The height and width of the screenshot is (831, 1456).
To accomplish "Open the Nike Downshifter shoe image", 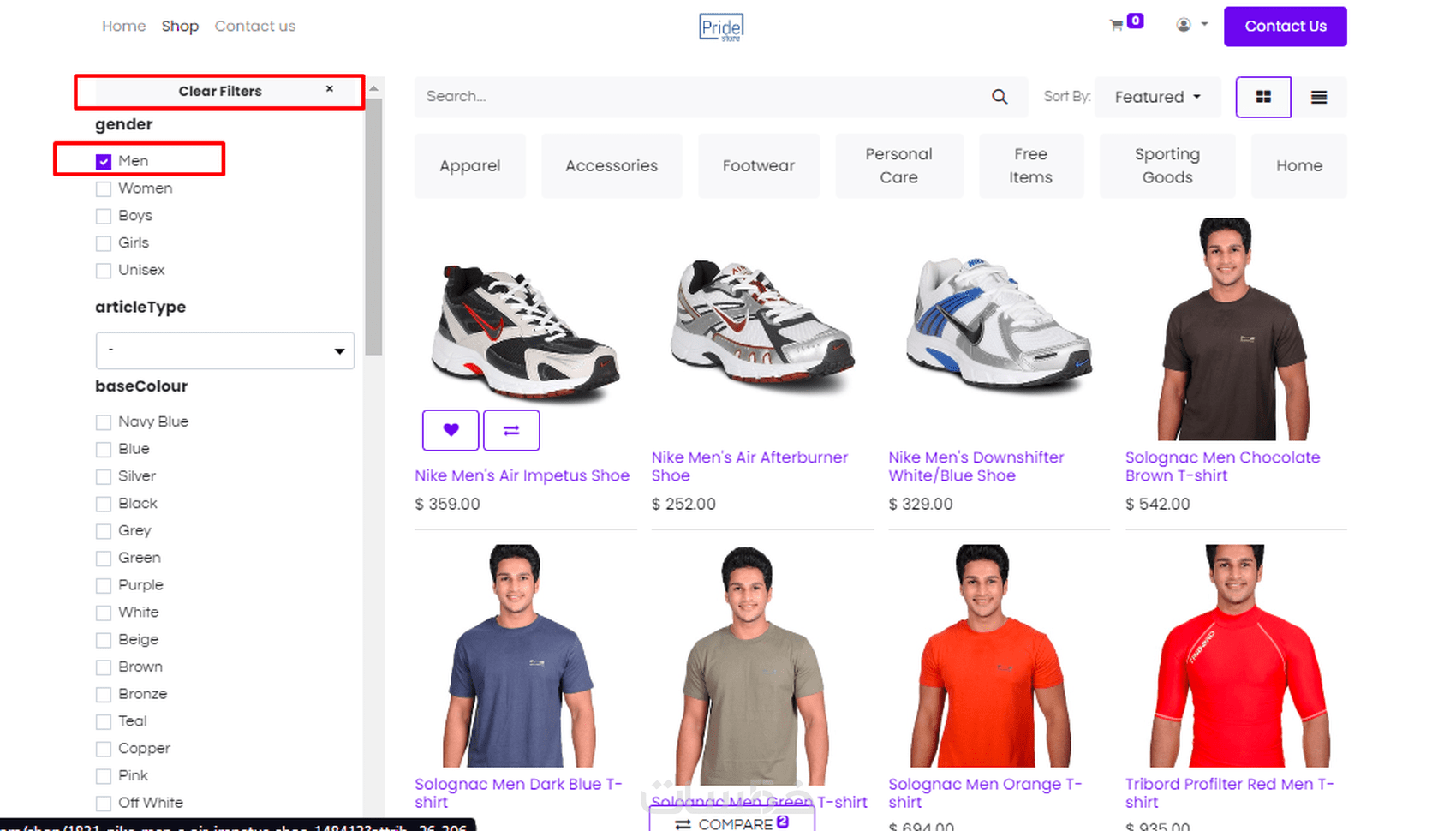I will 999,324.
